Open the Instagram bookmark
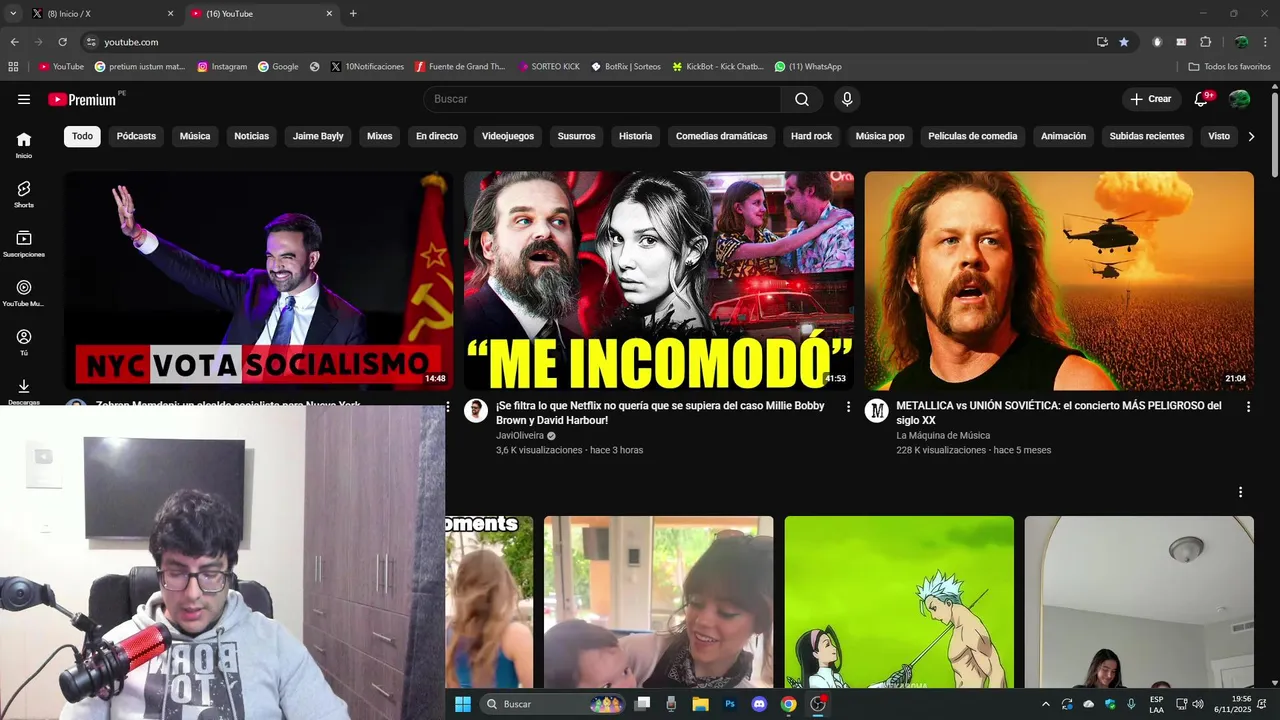This screenshot has height=720, width=1280. [222, 67]
